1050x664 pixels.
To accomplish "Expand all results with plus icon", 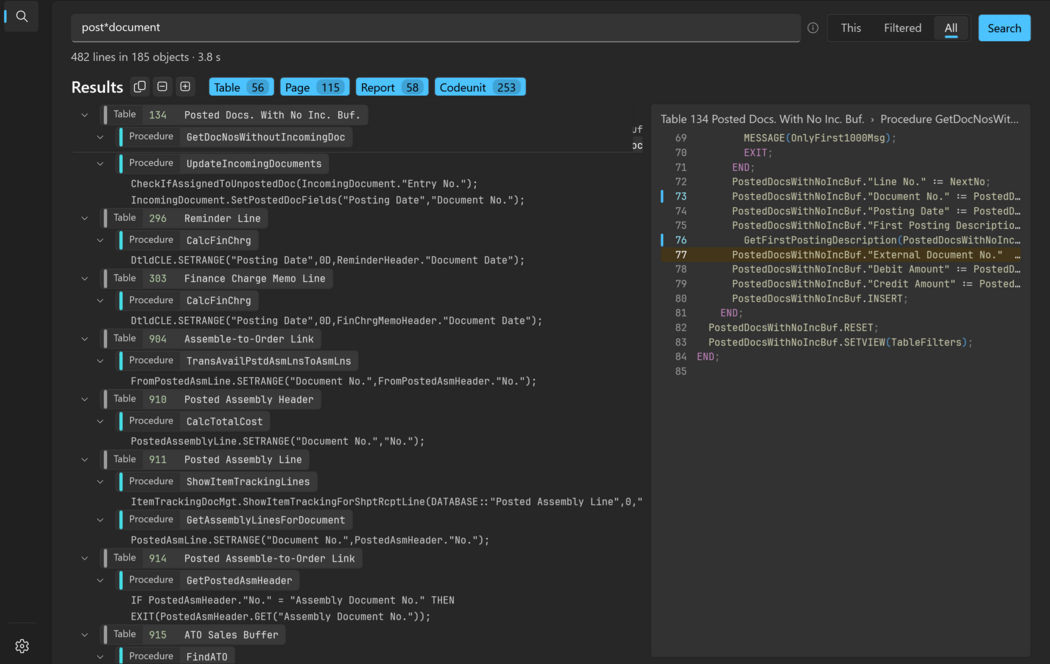I will click(x=185, y=87).
